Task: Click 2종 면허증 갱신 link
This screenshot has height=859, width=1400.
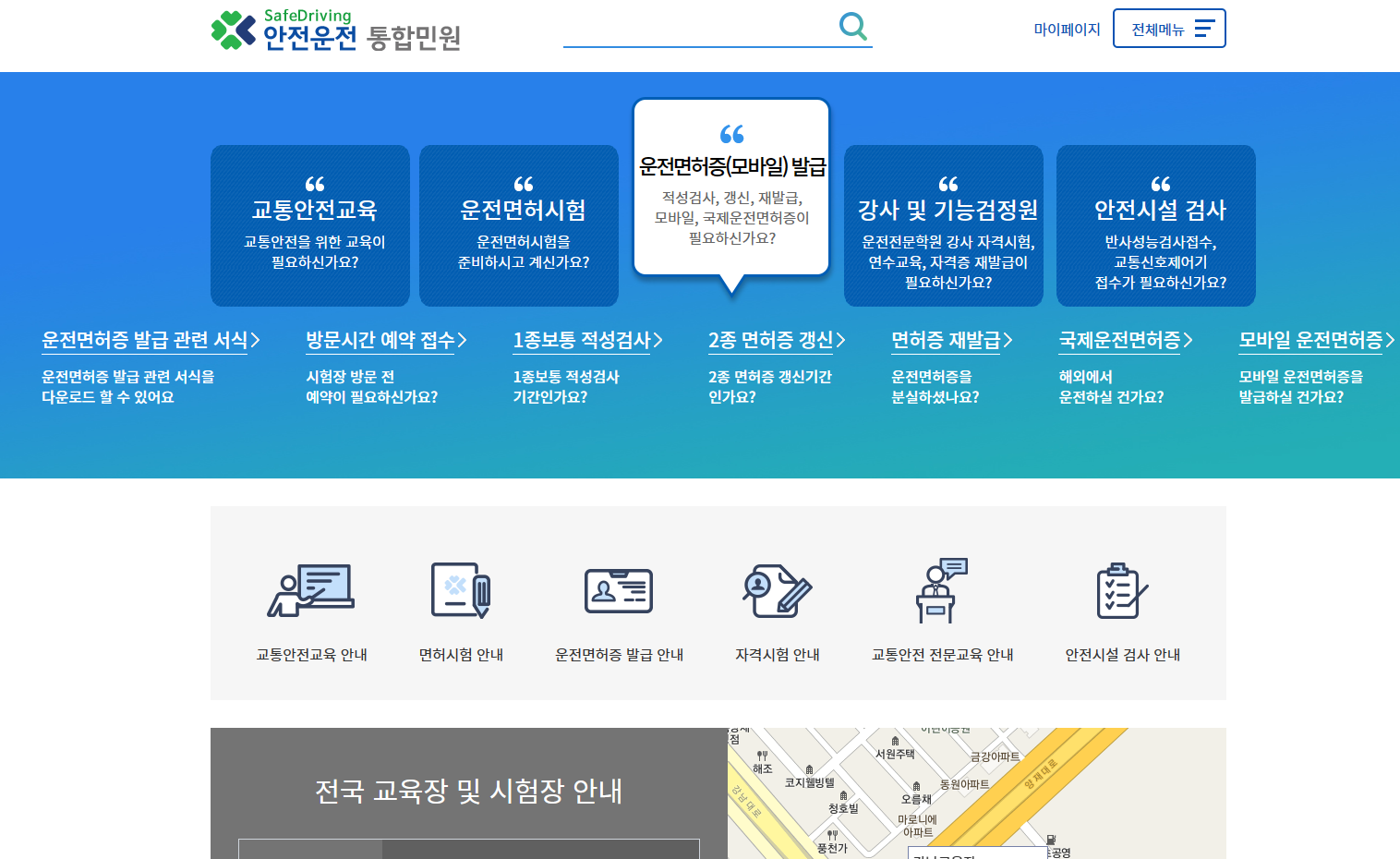Action: pos(771,340)
